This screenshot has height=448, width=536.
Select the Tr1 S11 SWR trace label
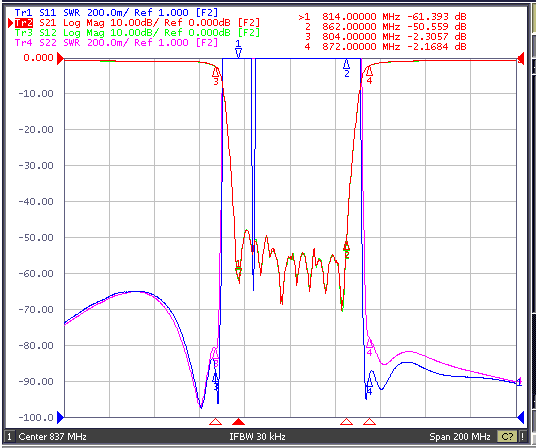click(x=116, y=13)
